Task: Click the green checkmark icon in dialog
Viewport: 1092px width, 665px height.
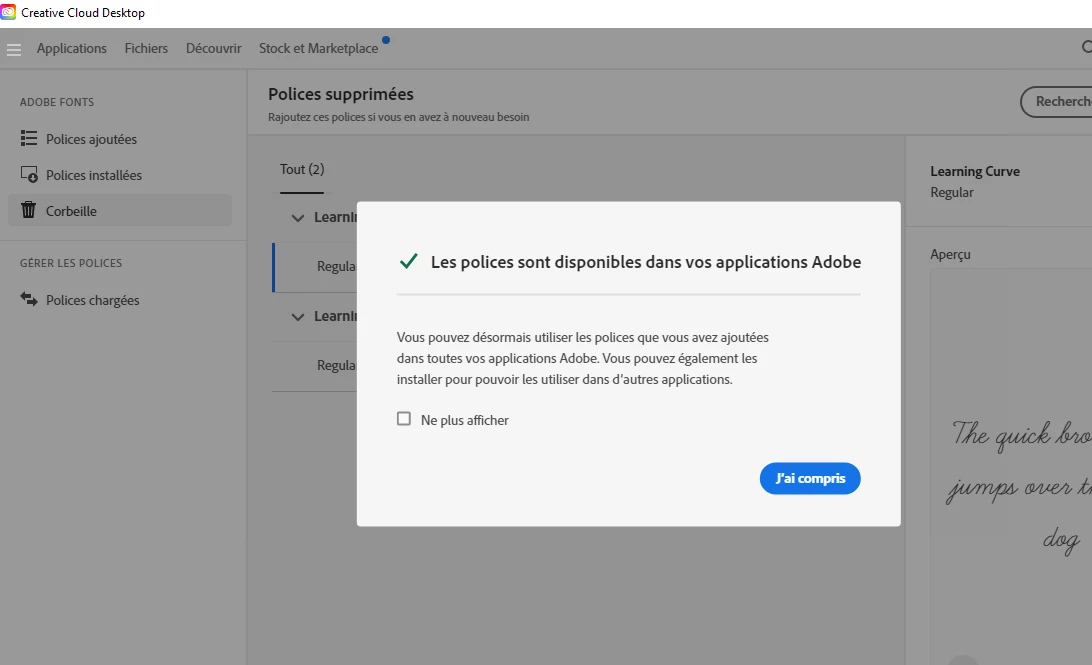Action: click(x=409, y=261)
